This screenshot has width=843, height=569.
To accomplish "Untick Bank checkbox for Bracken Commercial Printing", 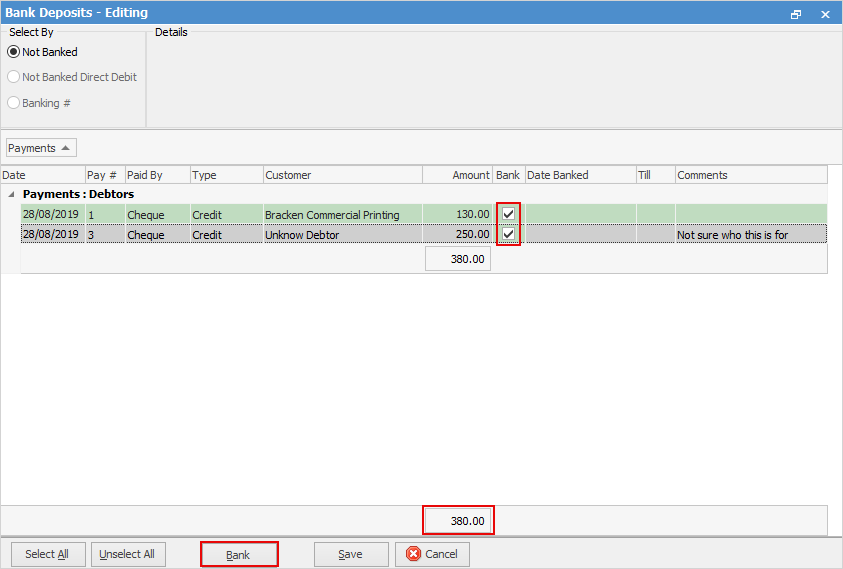I will [508, 214].
